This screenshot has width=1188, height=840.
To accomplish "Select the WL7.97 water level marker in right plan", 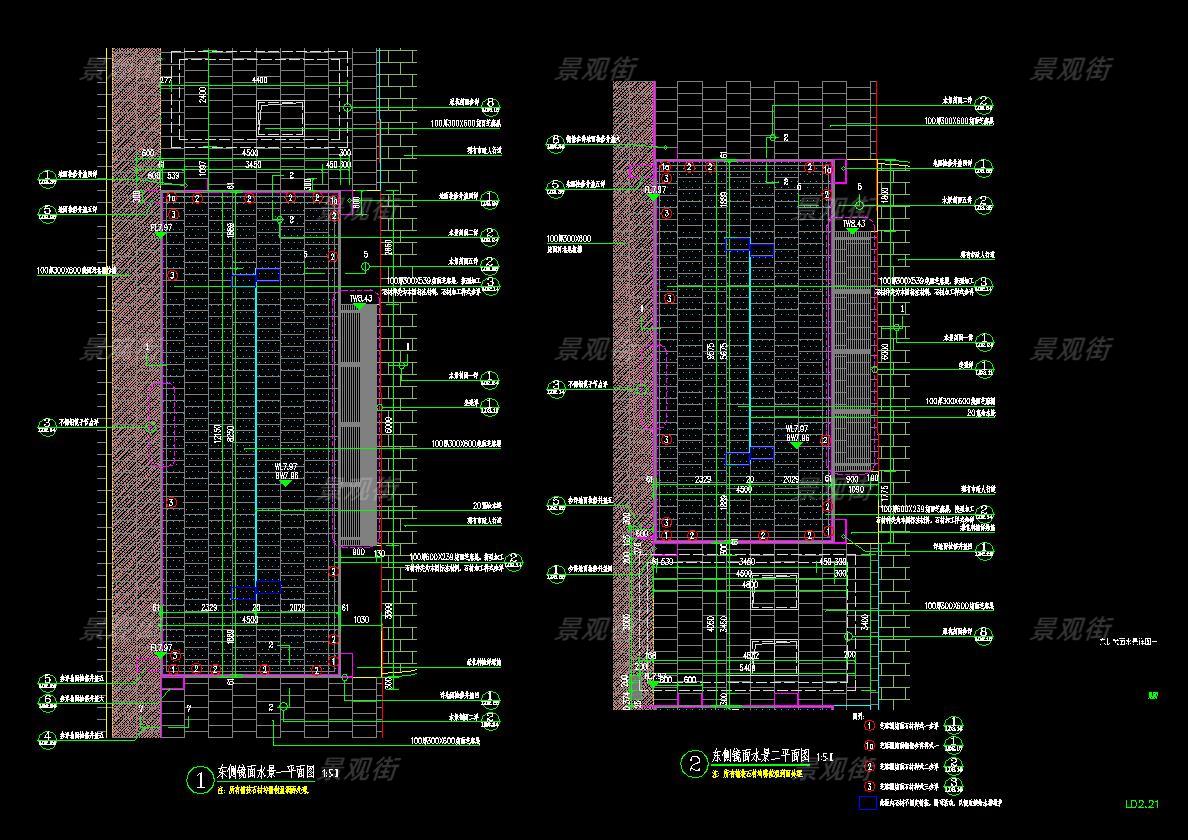I will coord(797,429).
